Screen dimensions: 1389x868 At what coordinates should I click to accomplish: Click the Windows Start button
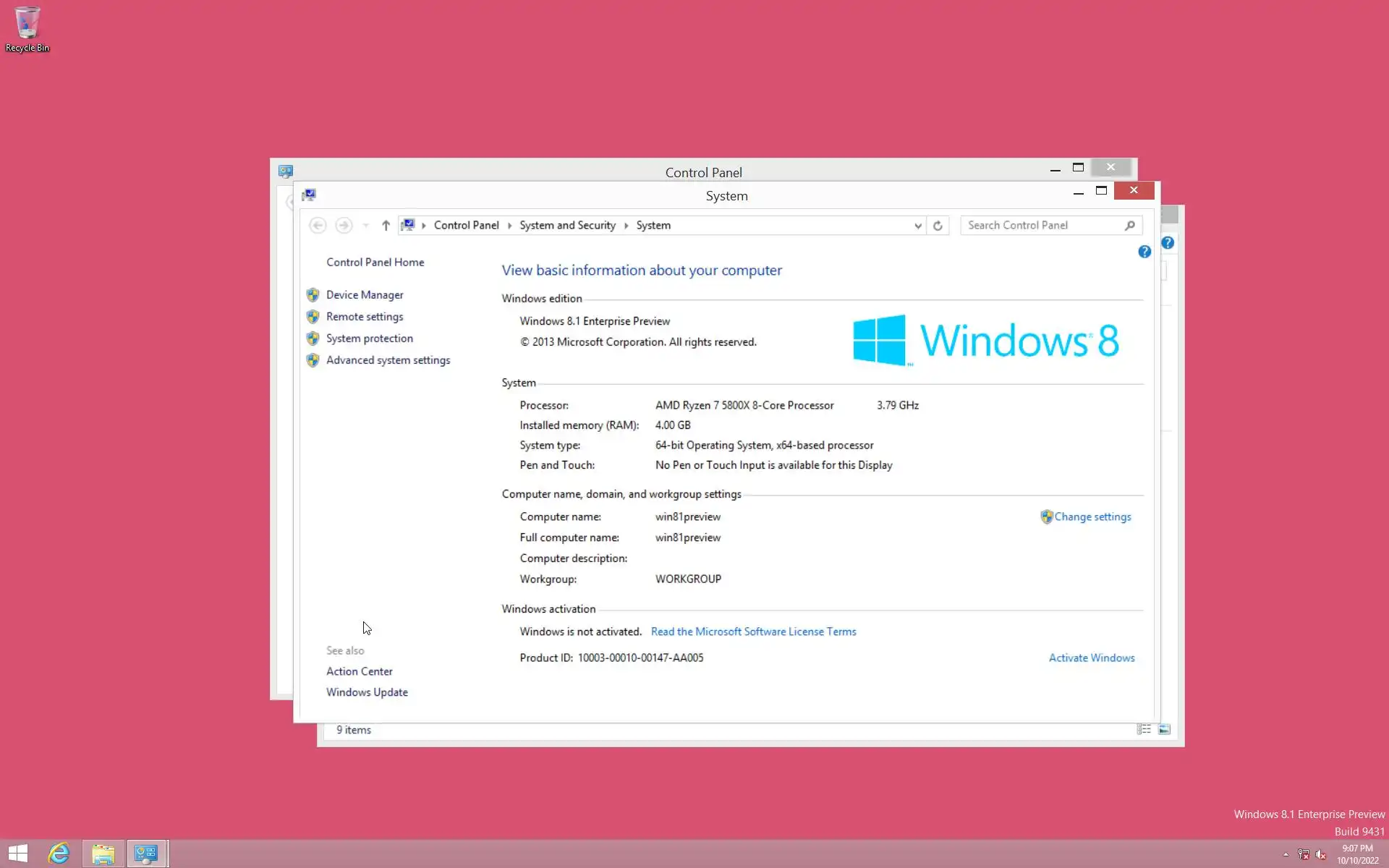pyautogui.click(x=18, y=854)
